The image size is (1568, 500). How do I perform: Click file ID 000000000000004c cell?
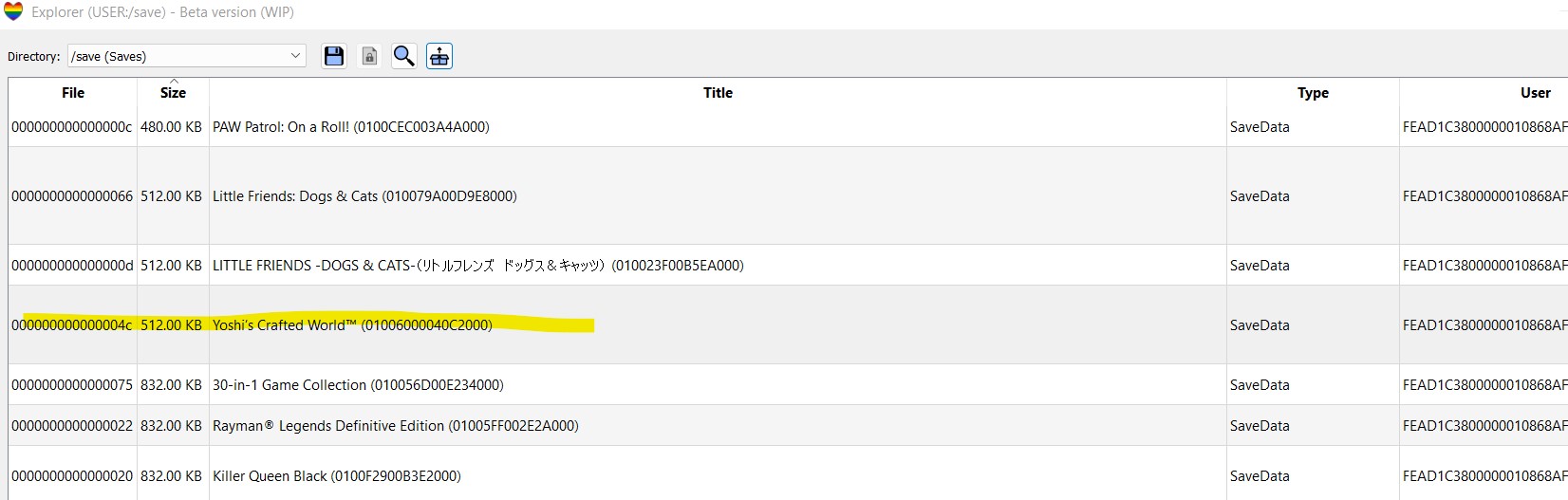72,324
